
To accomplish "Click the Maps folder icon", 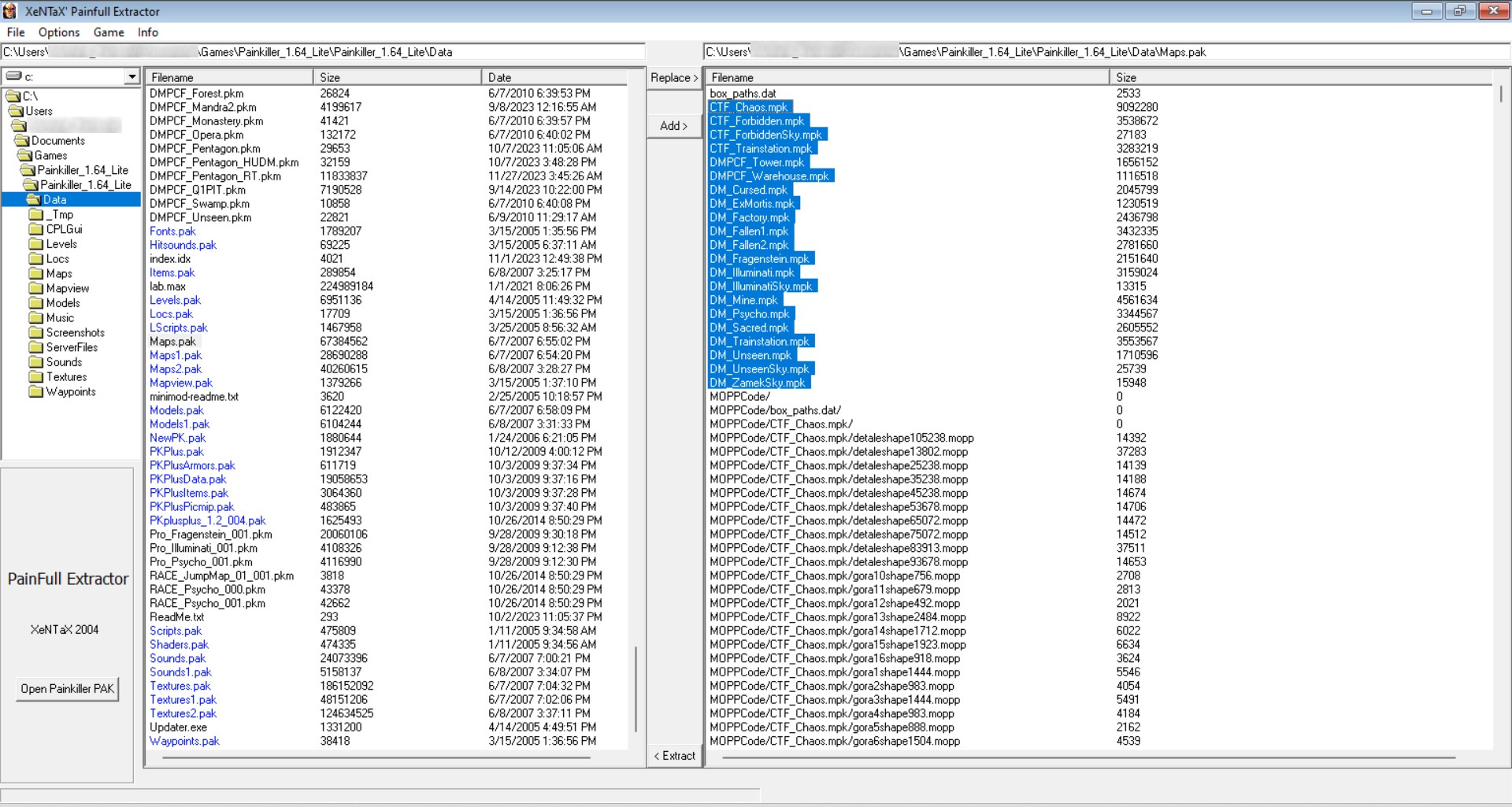I will (x=36, y=274).
